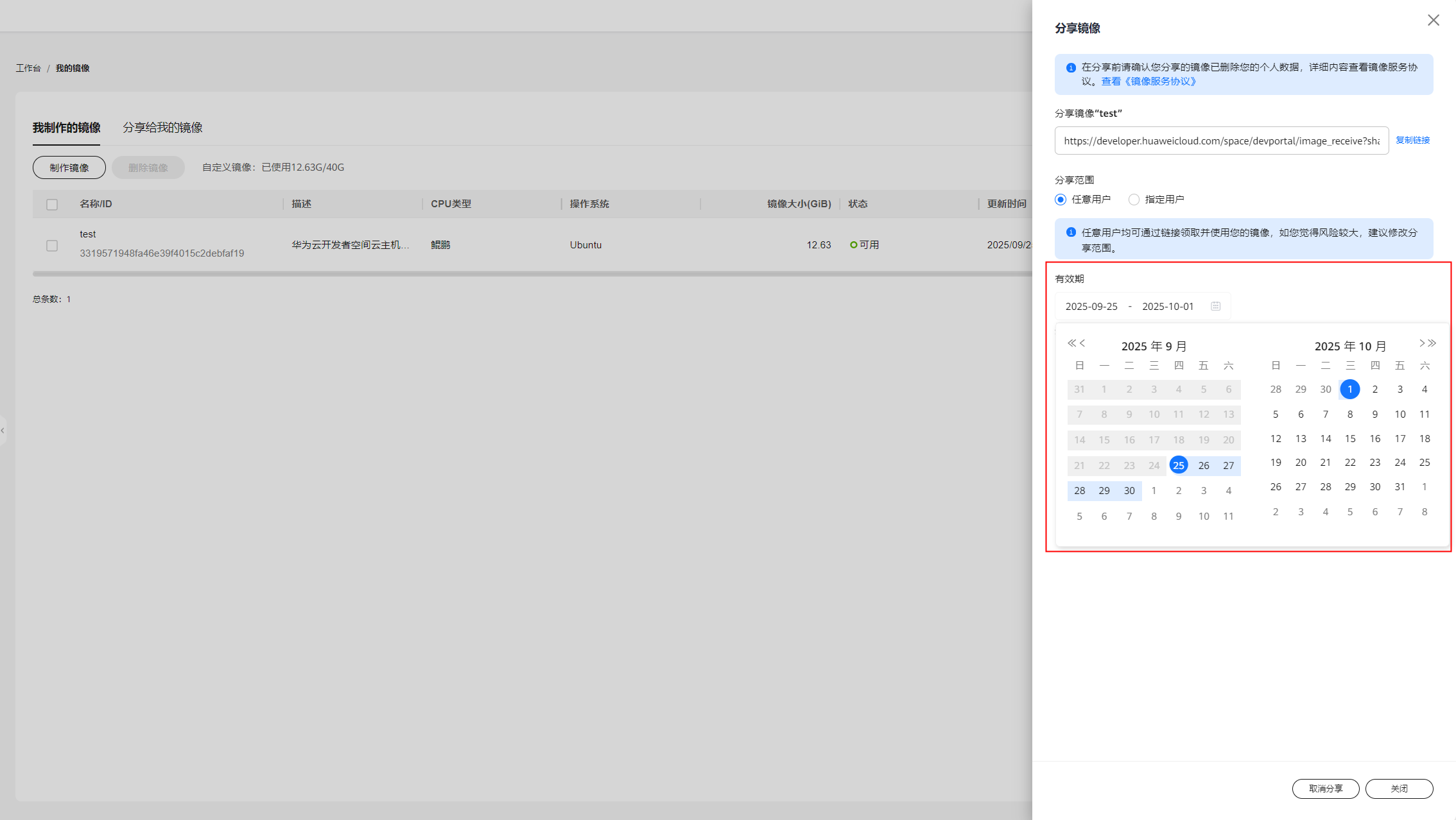Close the 分享镜像 panel with X icon
This screenshot has height=820, width=1456.
[x=1433, y=21]
